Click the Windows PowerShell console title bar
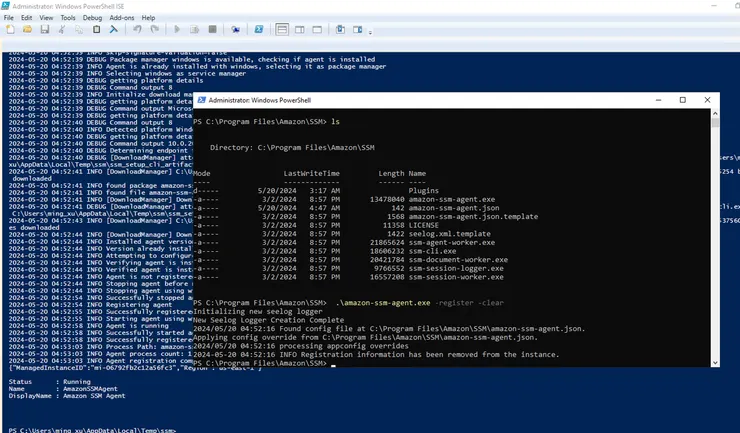This screenshot has height=433, width=740. pos(456,100)
